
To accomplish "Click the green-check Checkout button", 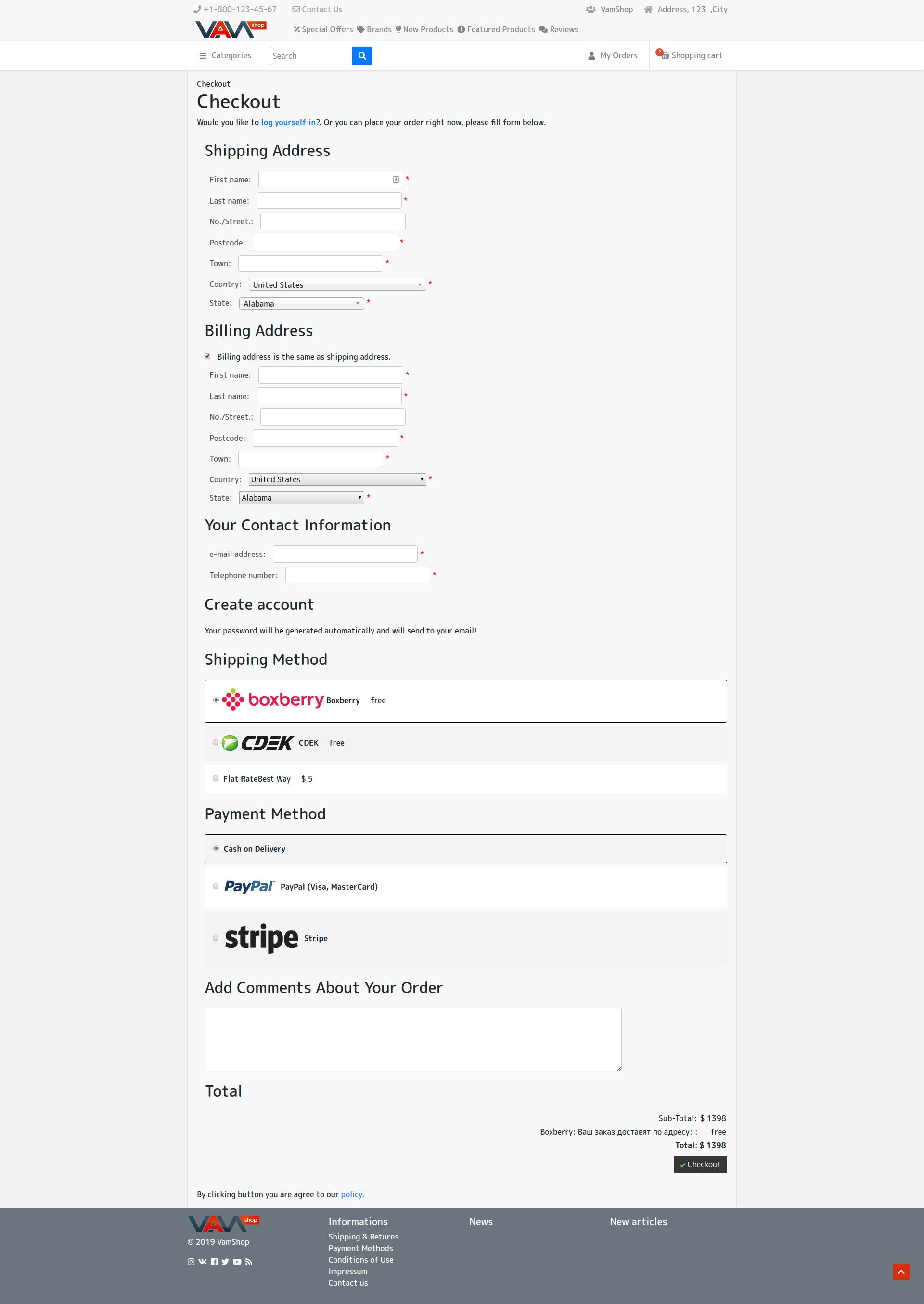I will 700,1164.
